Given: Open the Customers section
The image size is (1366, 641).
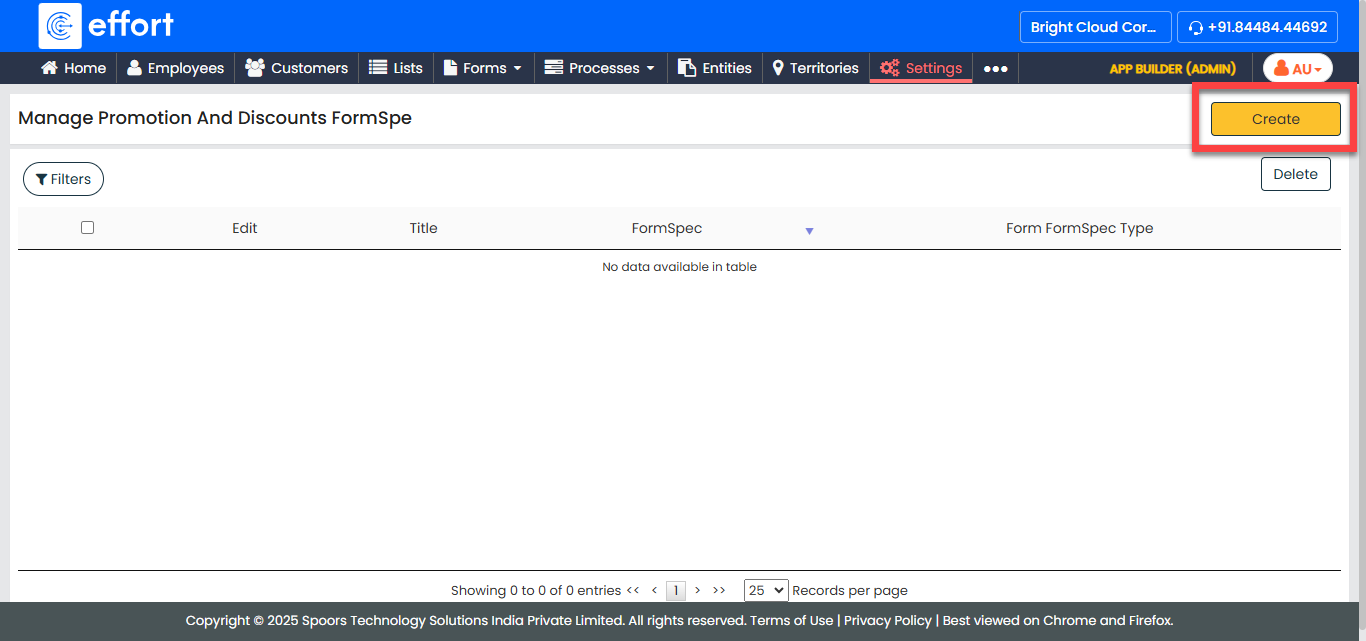Looking at the screenshot, I should pos(296,68).
